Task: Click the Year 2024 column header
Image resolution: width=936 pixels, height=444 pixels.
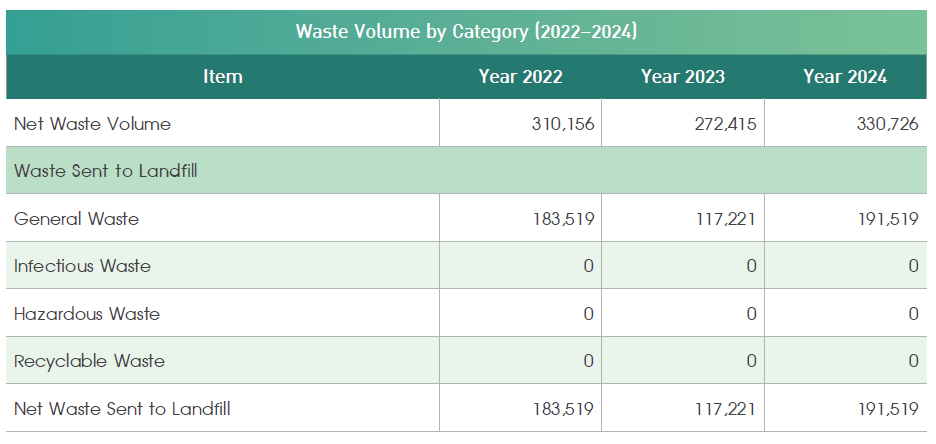Action: (x=845, y=77)
